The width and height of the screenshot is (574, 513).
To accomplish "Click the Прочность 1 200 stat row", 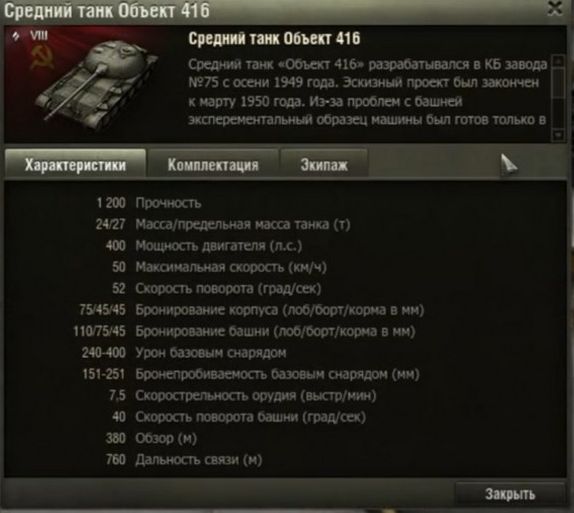I will tap(149, 203).
